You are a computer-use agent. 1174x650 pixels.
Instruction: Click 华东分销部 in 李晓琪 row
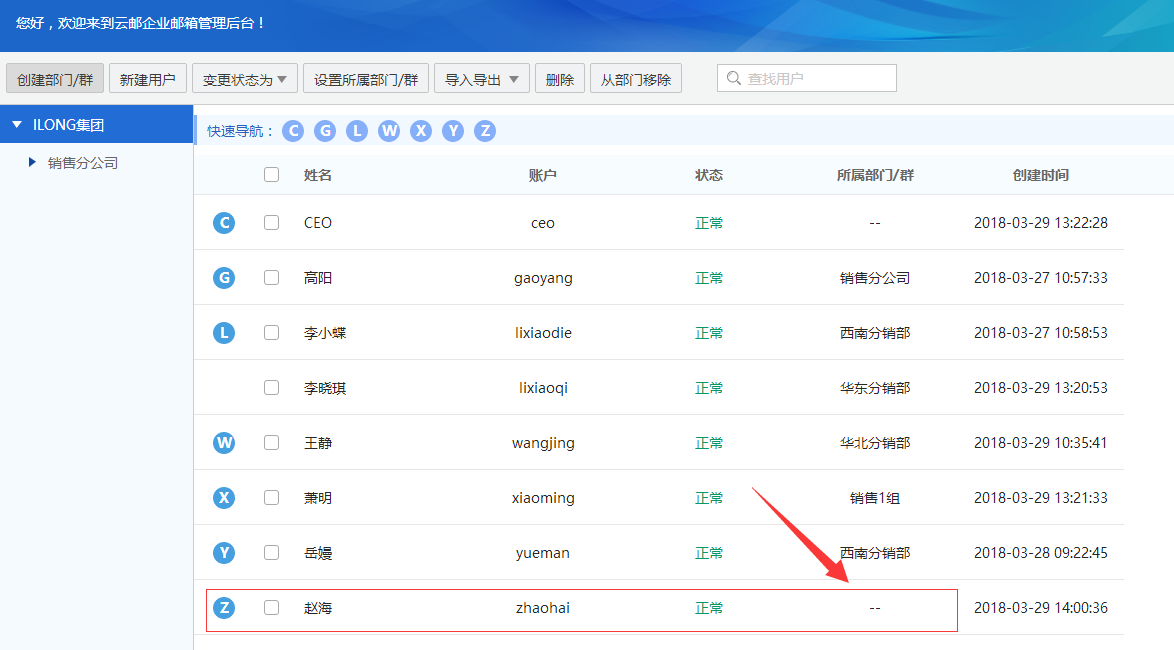point(875,388)
